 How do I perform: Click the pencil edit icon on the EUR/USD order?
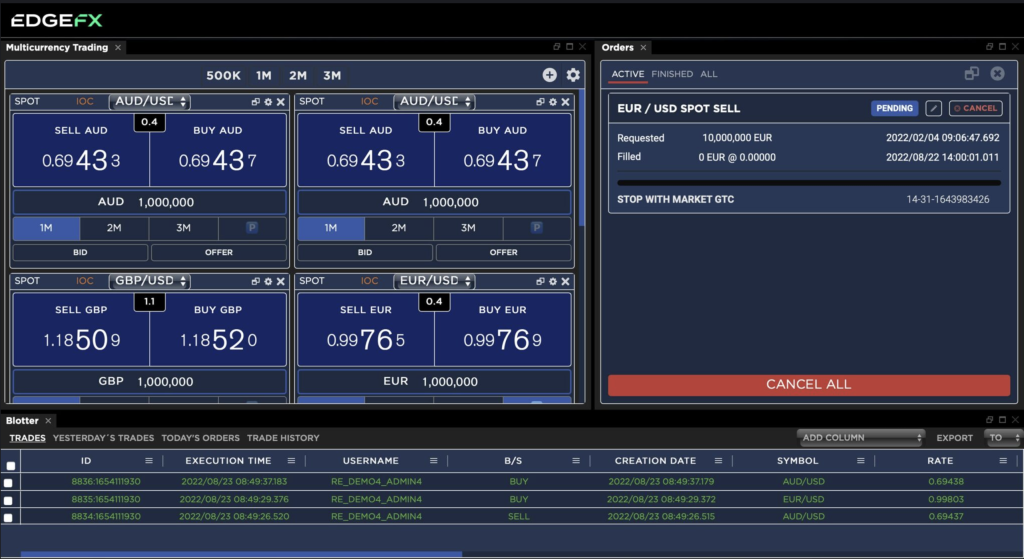(x=933, y=108)
